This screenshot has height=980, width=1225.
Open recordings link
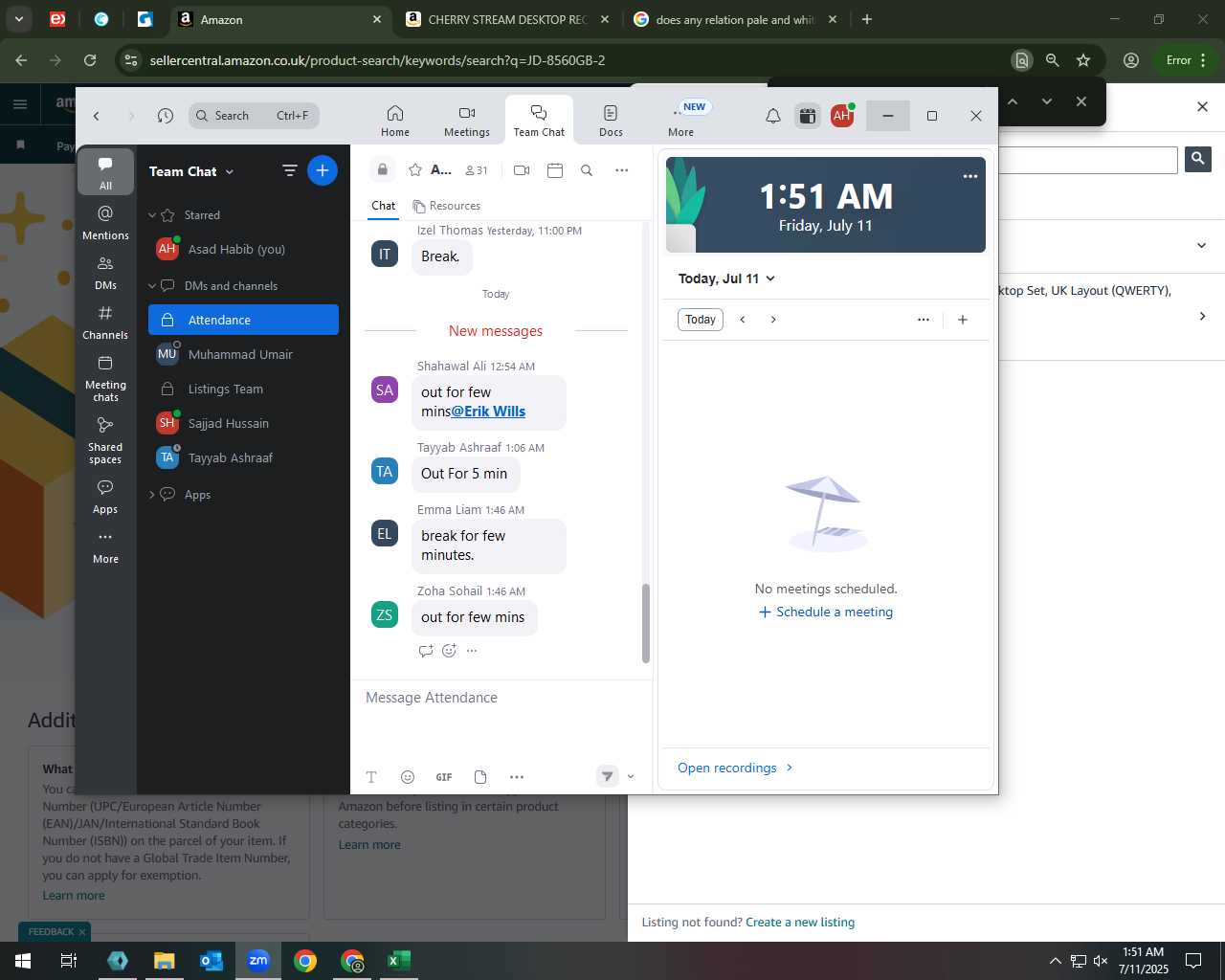[735, 768]
